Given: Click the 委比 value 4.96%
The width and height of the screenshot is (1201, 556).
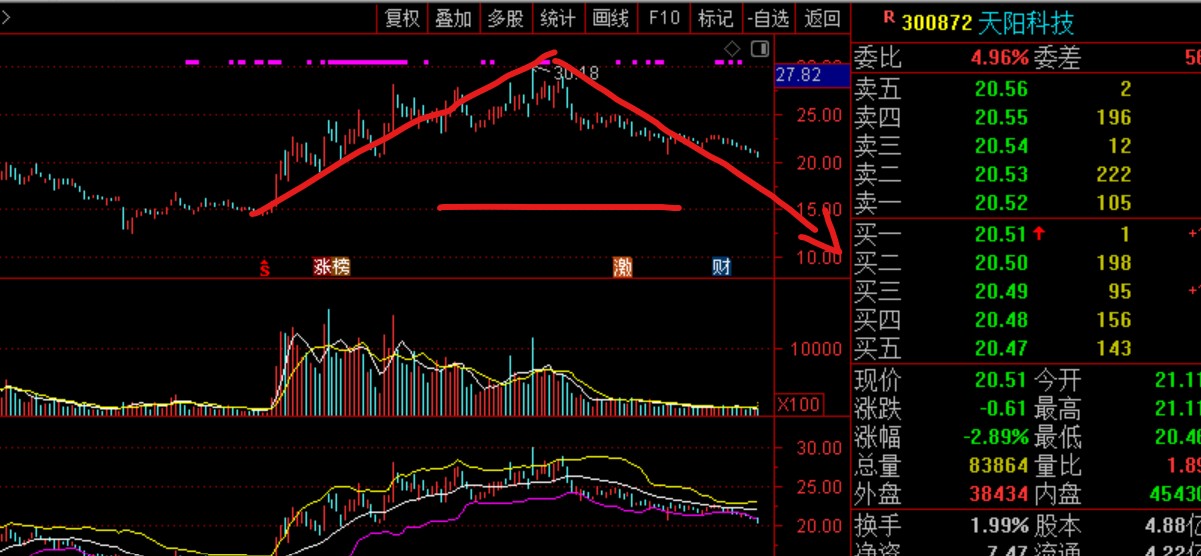Looking at the screenshot, I should [x=999, y=58].
